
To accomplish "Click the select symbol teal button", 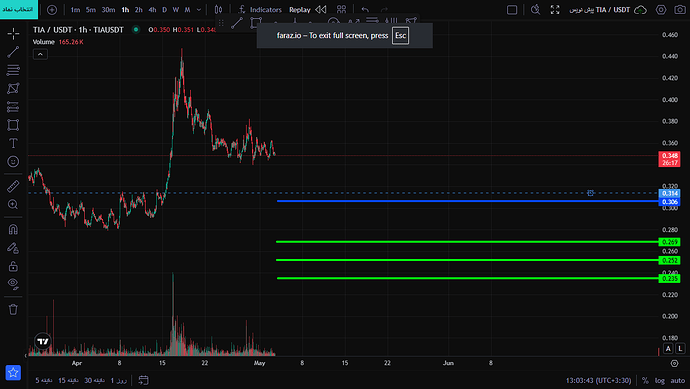I will (x=19, y=9).
